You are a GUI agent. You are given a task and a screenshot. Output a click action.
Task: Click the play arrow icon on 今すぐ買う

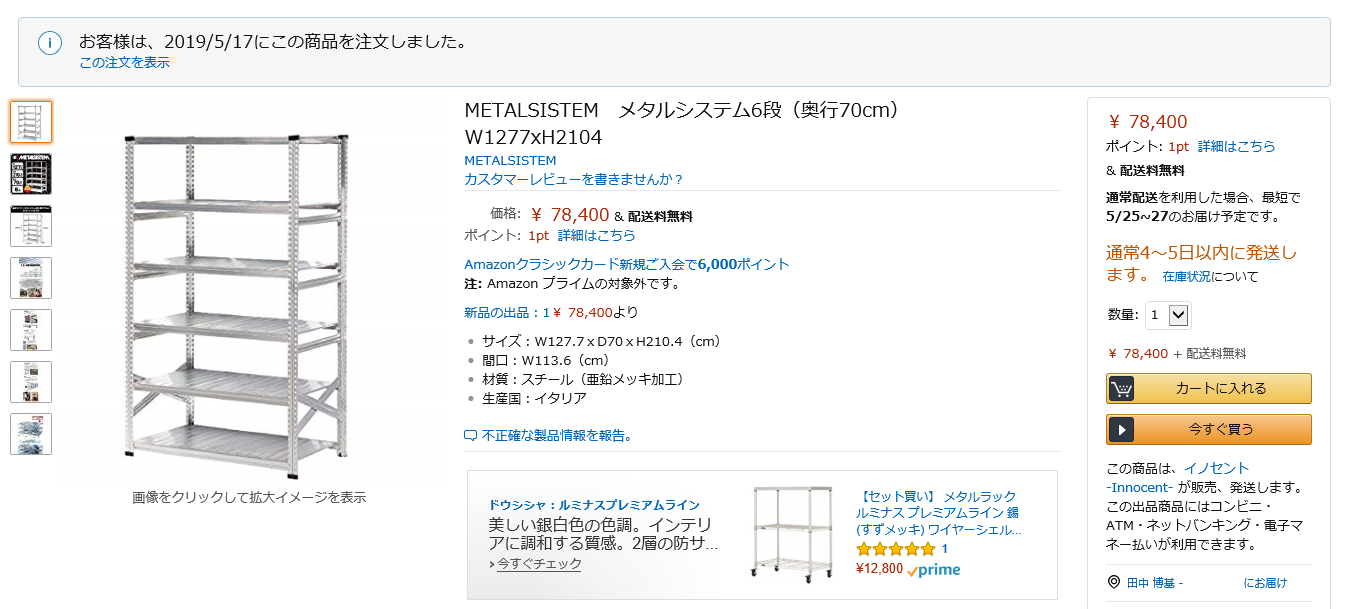tap(1121, 430)
